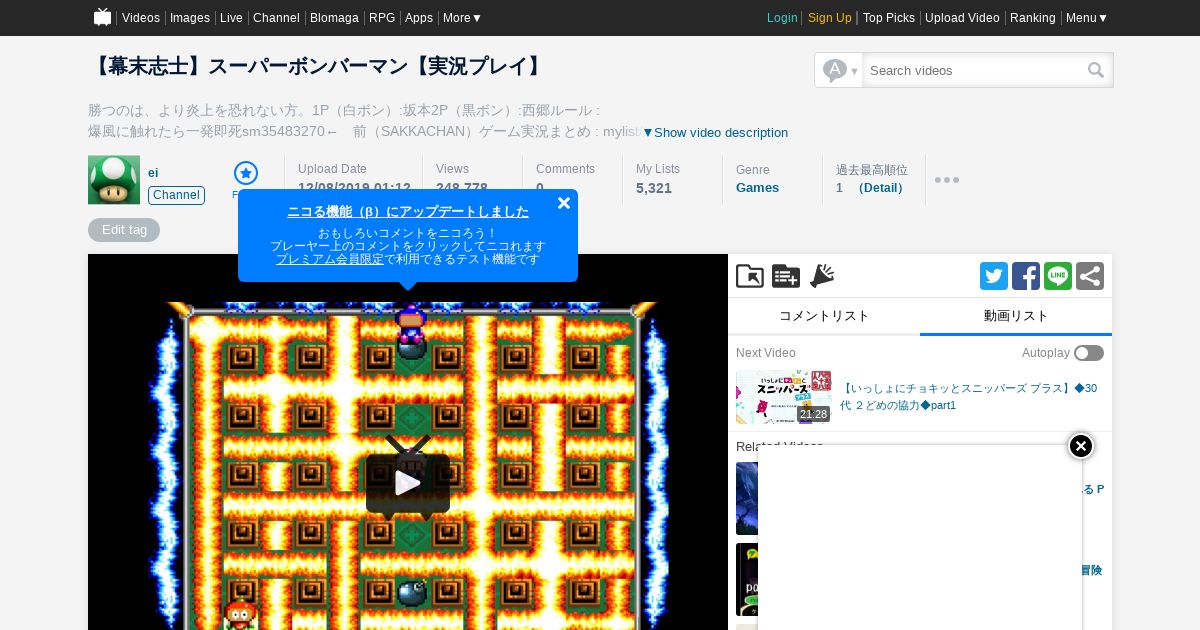Share the video on Twitter
Screen dimensions: 1200x630
[994, 276]
